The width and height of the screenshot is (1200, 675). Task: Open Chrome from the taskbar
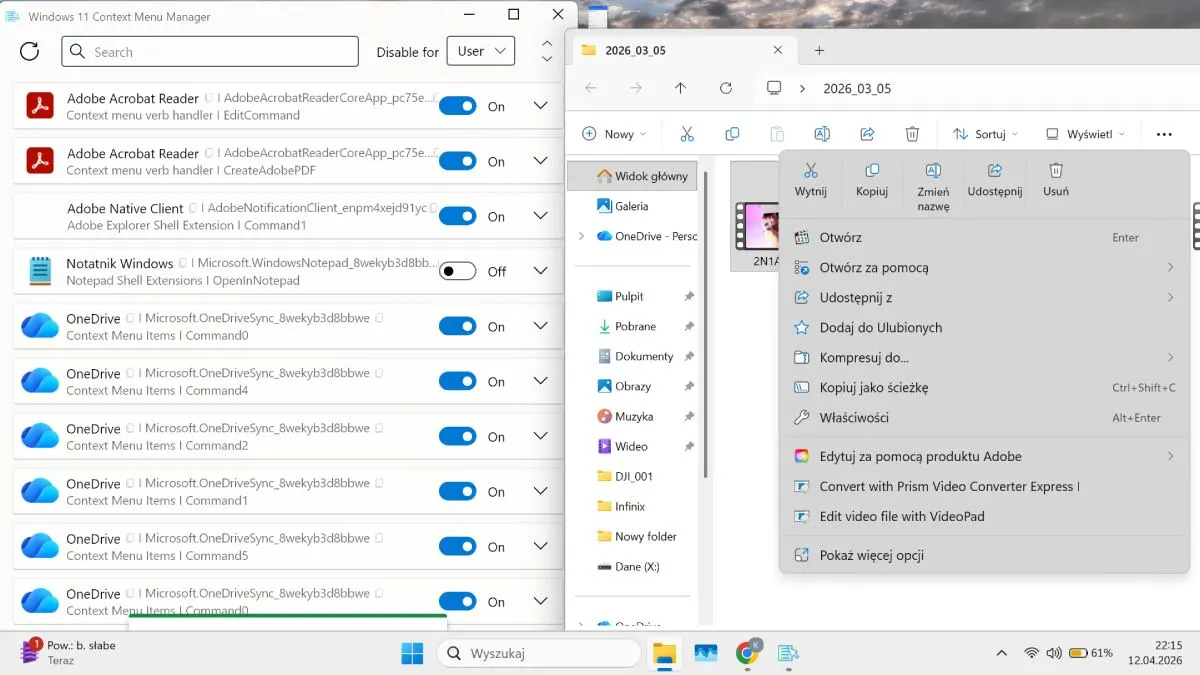tap(746, 653)
